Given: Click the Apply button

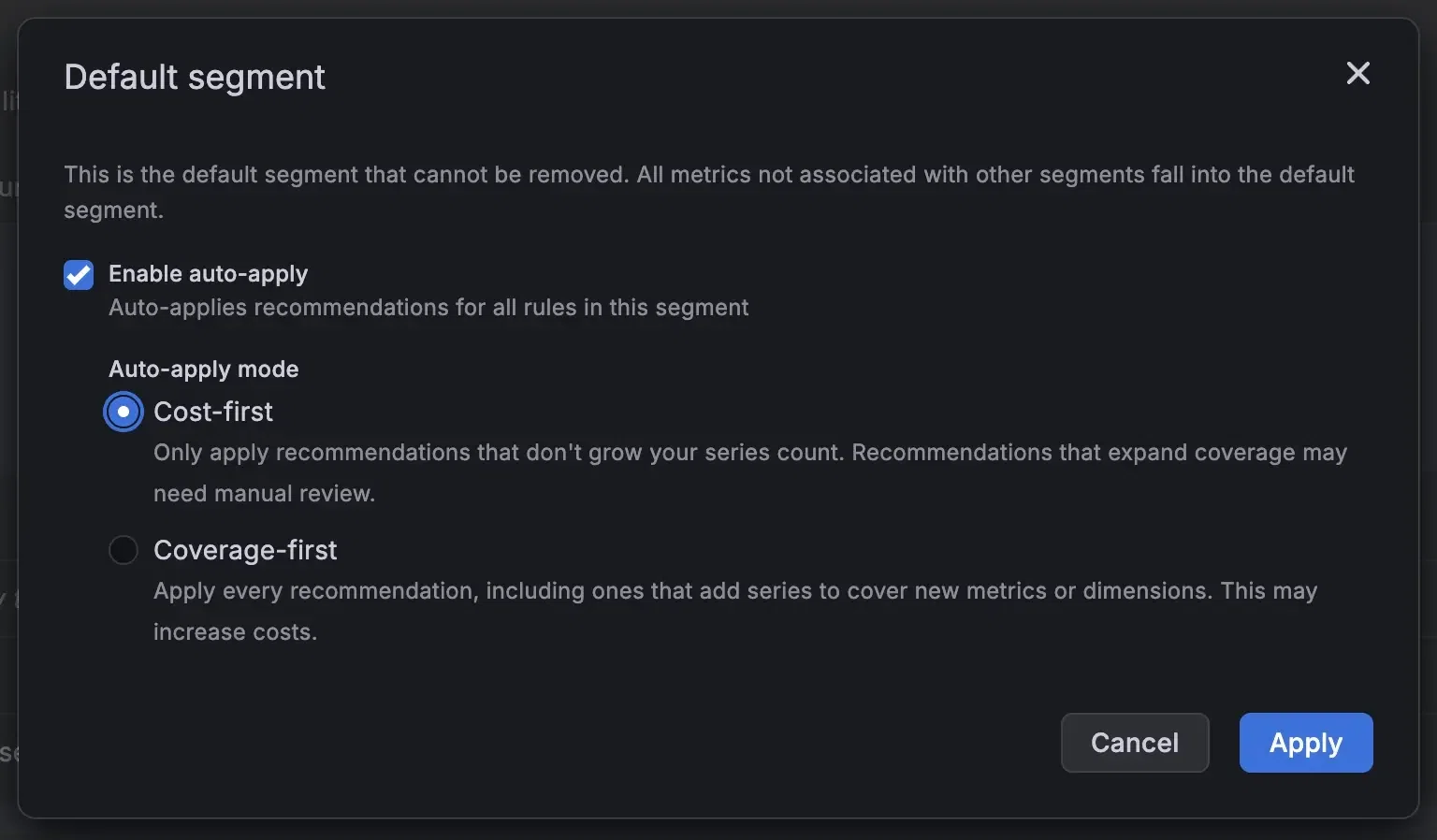Looking at the screenshot, I should [1306, 743].
